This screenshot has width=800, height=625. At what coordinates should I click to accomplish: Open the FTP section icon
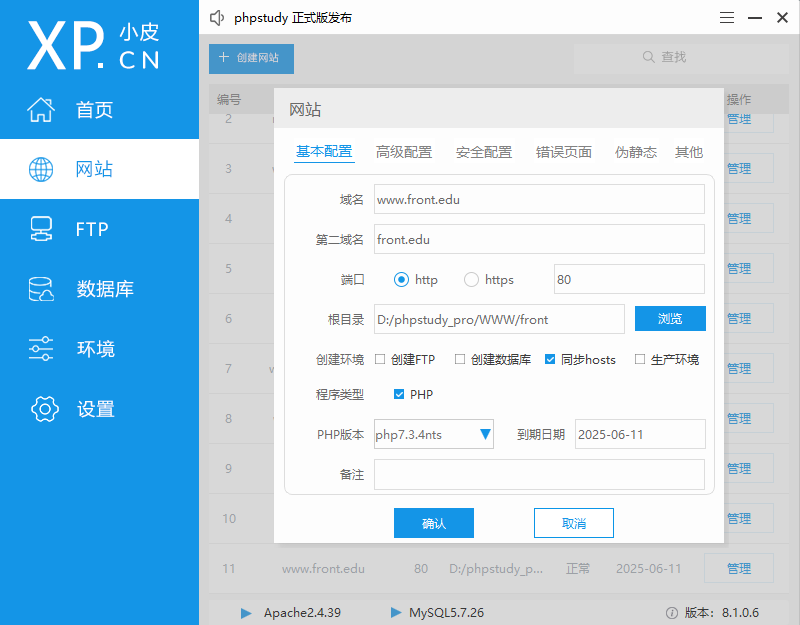(x=41, y=229)
